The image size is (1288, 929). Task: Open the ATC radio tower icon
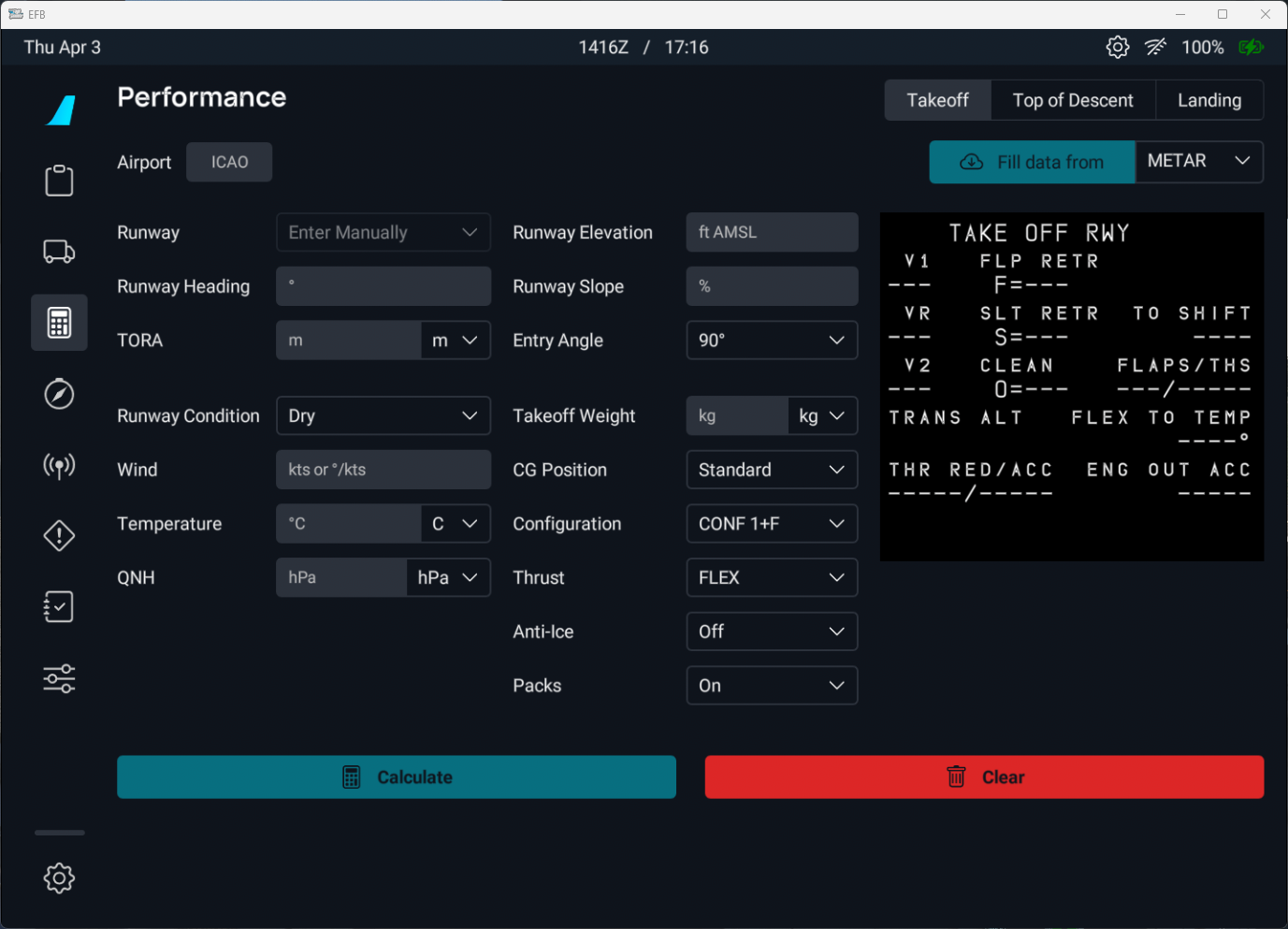click(59, 465)
